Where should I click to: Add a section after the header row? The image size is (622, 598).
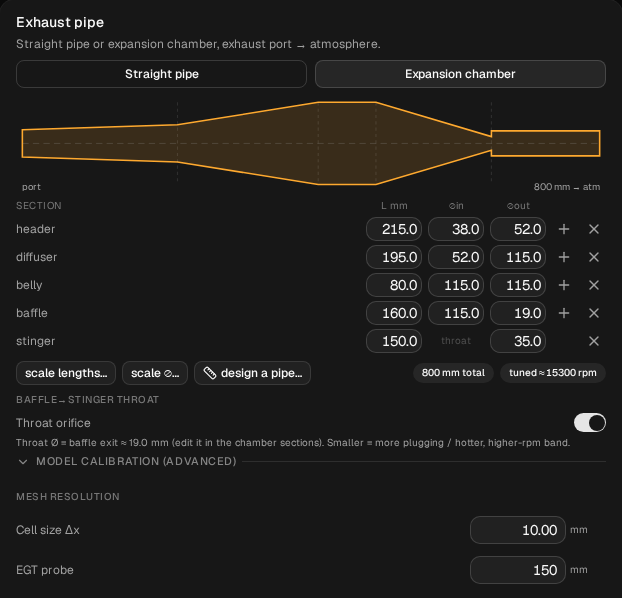(564, 229)
